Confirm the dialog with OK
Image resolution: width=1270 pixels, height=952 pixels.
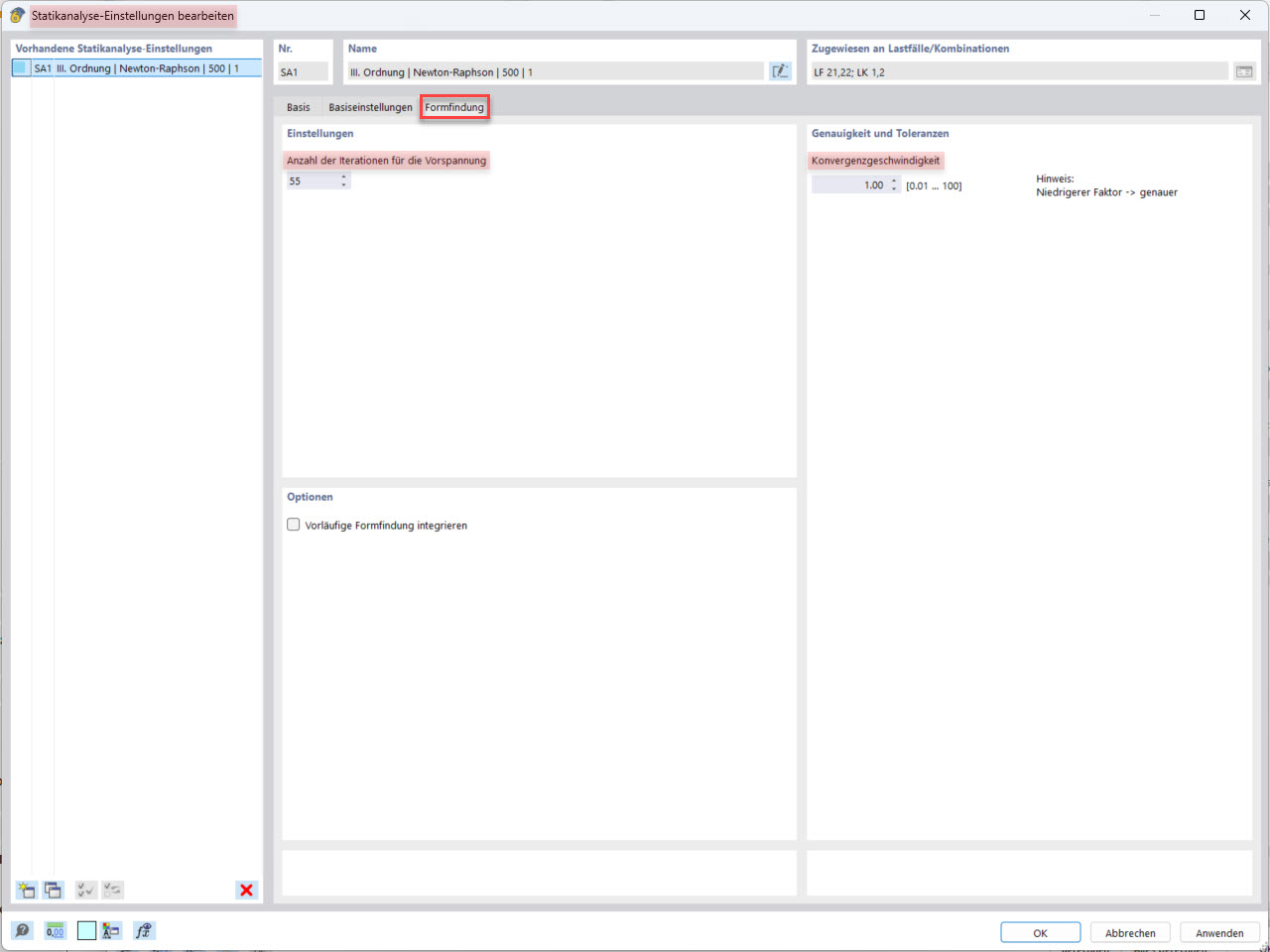[x=1040, y=932]
